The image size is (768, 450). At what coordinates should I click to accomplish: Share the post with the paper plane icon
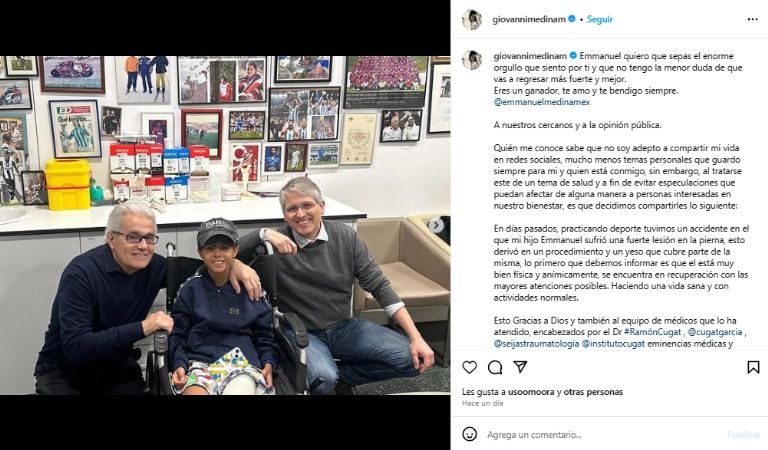(520, 367)
